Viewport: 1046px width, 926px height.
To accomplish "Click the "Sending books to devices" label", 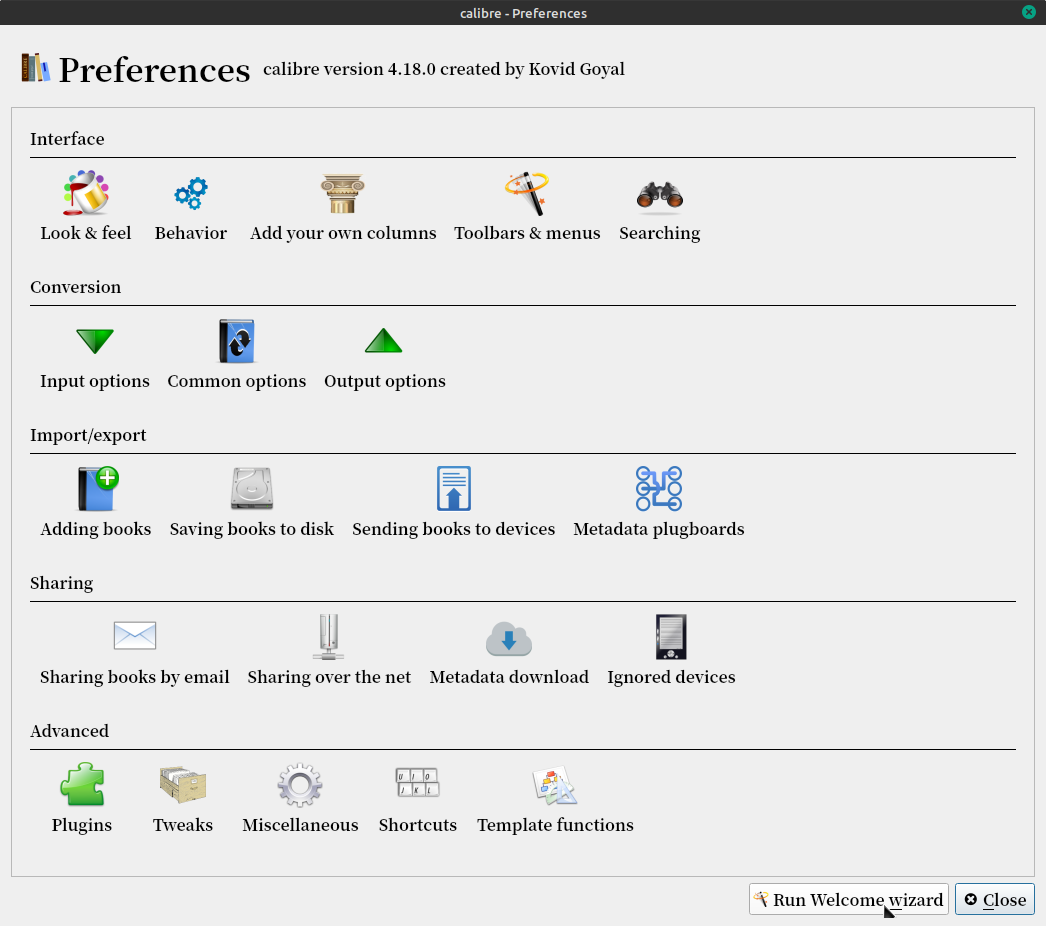I will [x=454, y=529].
